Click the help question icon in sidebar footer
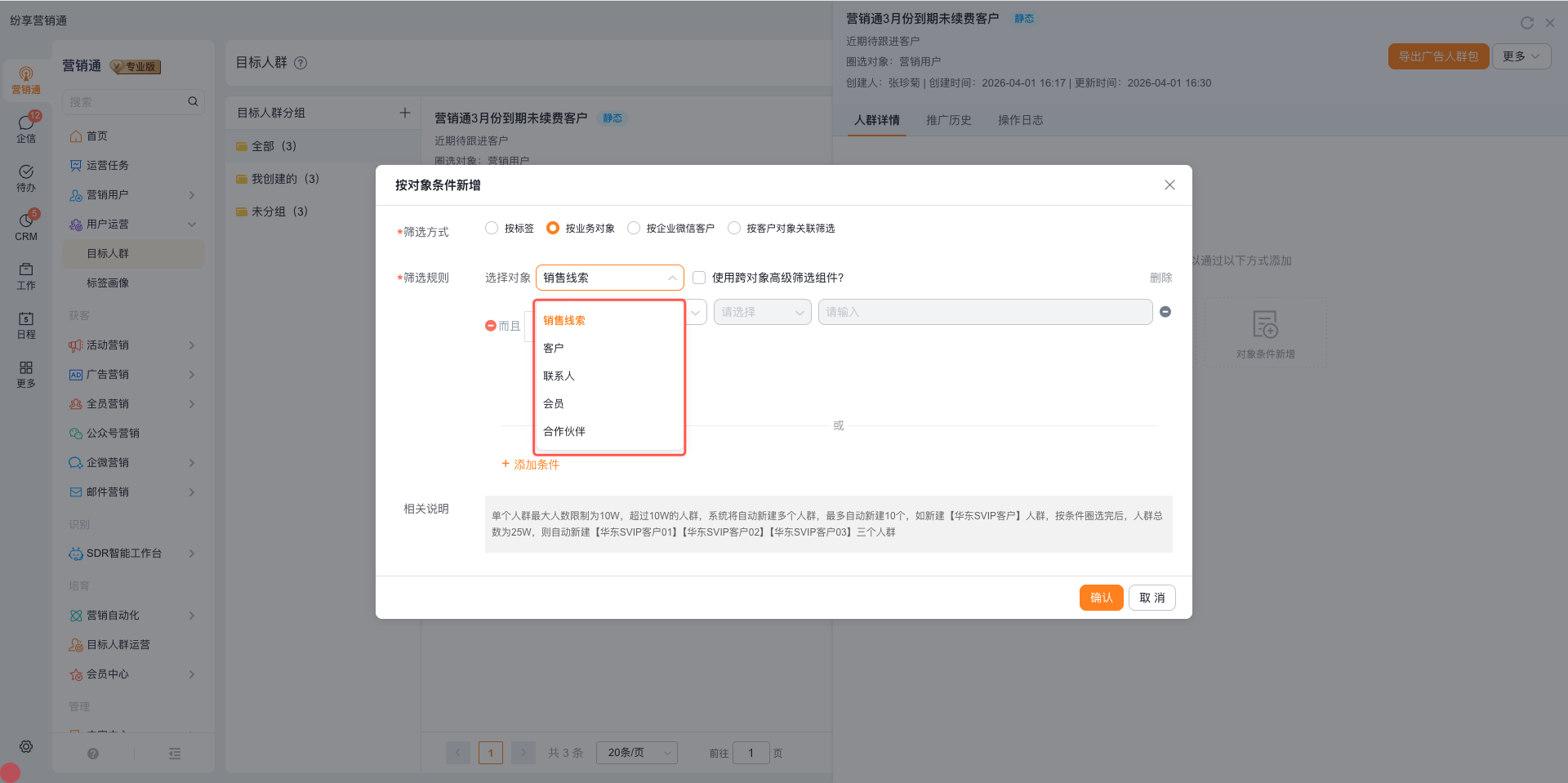Screen dimensions: 1568x783 pyautogui.click(x=93, y=754)
